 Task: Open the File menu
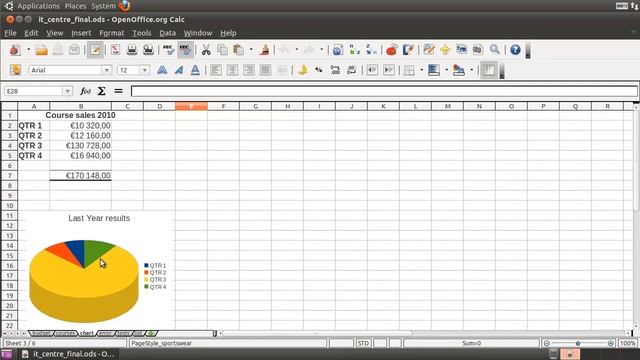tap(10, 33)
